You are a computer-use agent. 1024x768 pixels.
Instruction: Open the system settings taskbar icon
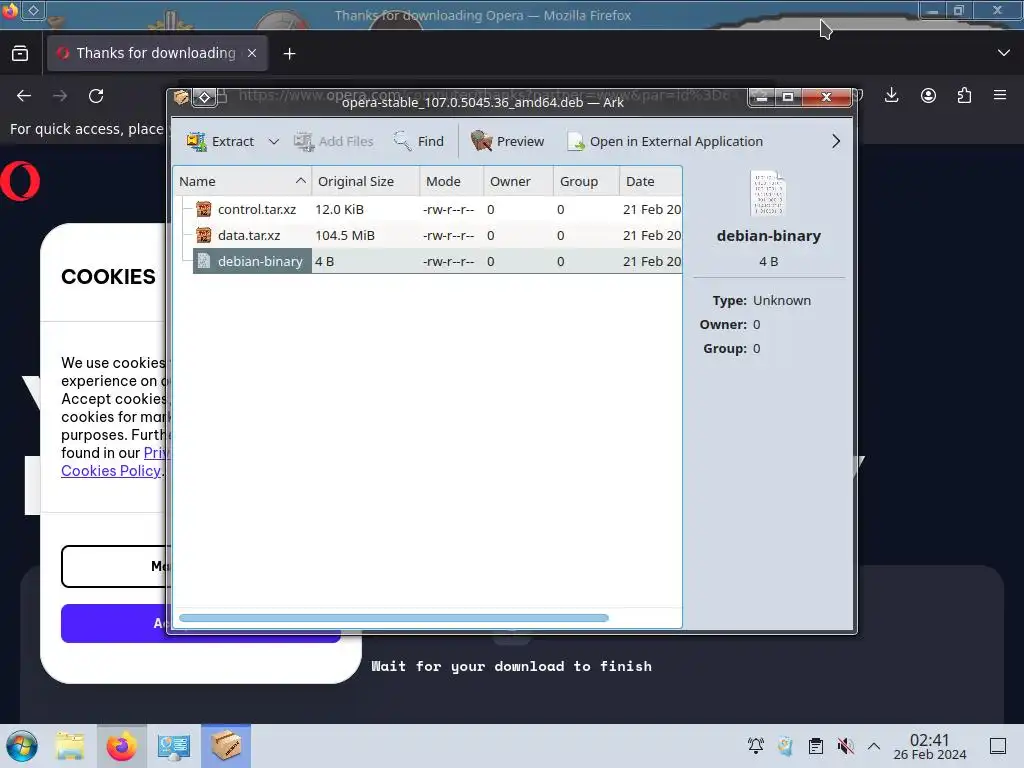coord(174,746)
